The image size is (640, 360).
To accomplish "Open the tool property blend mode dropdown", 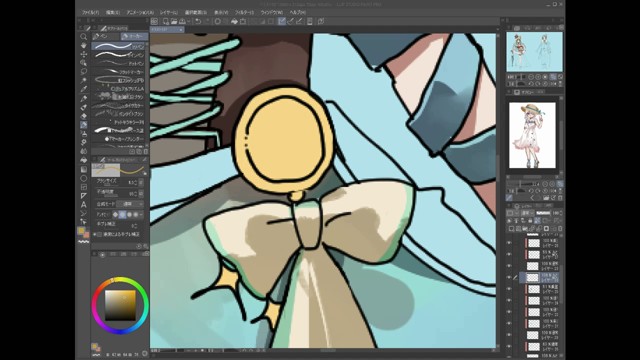I will tap(130, 204).
